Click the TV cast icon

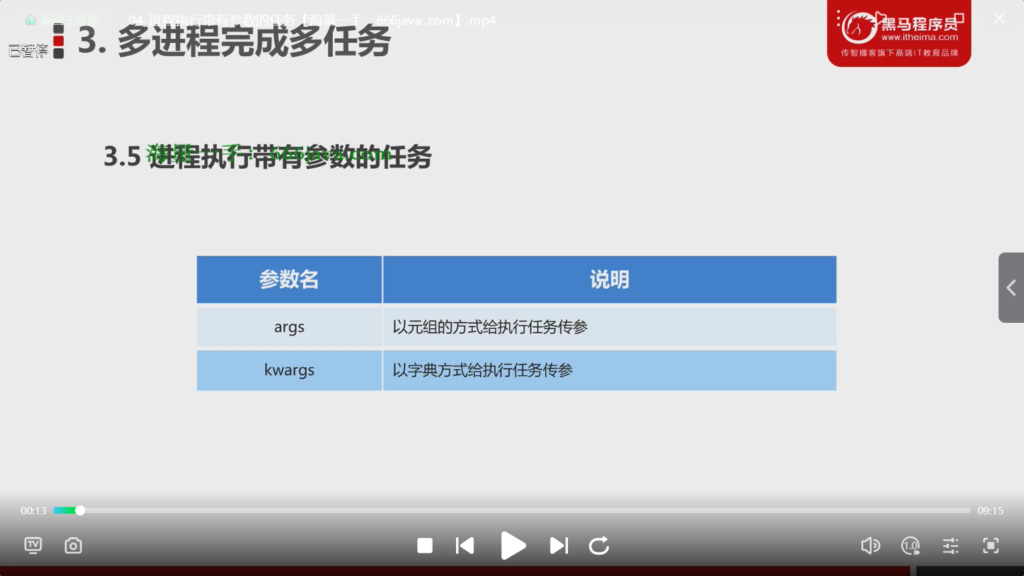33,545
